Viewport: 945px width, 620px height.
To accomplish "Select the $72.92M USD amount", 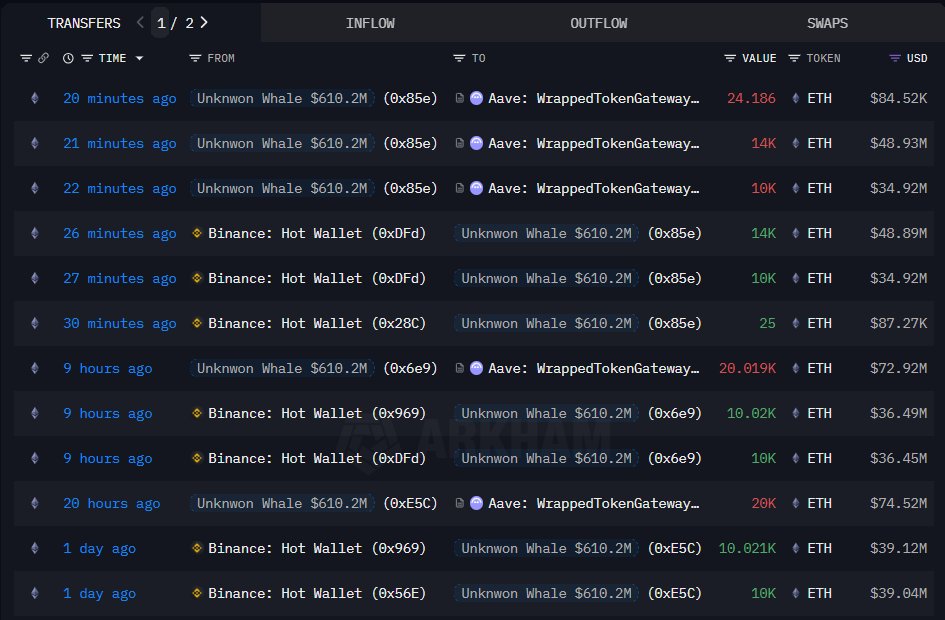I will pos(898,368).
